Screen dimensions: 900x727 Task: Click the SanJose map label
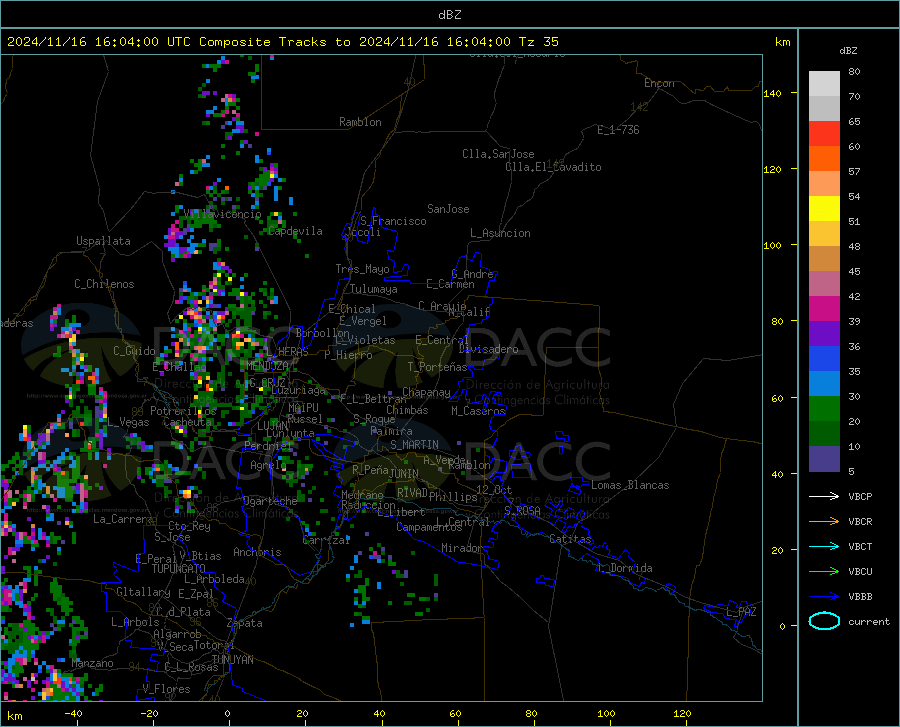click(448, 209)
